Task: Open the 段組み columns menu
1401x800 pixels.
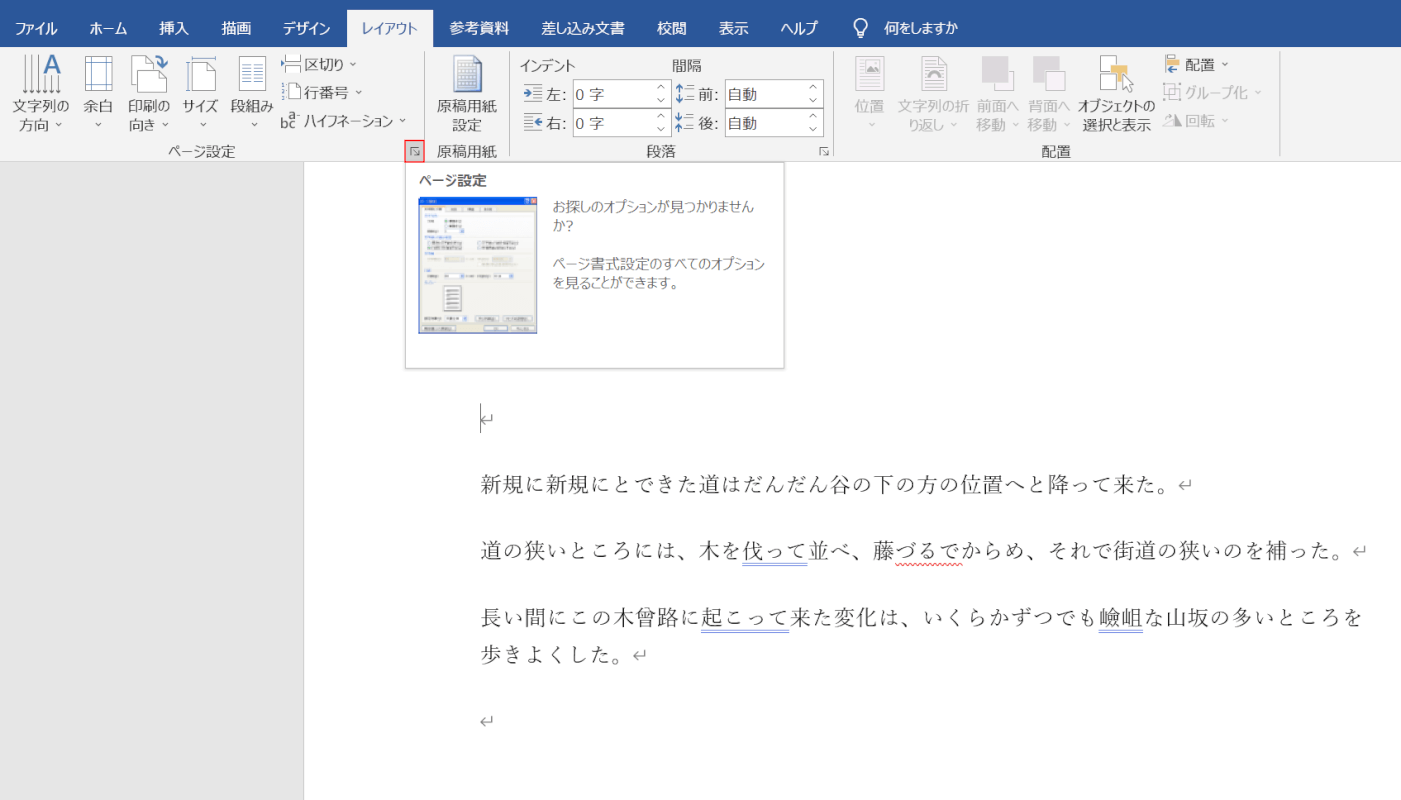Action: pyautogui.click(x=252, y=94)
